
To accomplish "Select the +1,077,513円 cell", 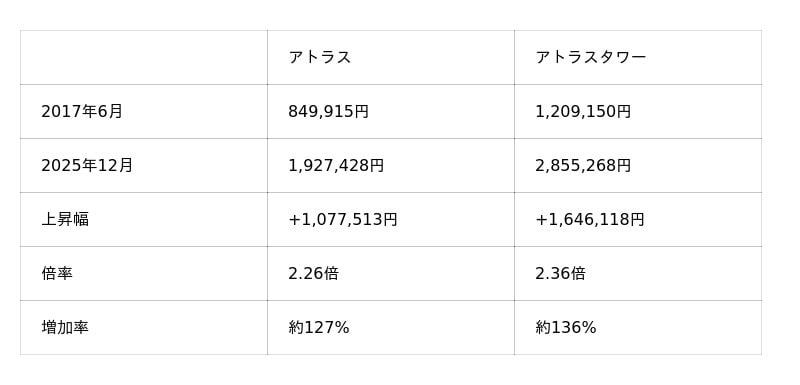I will point(343,219).
